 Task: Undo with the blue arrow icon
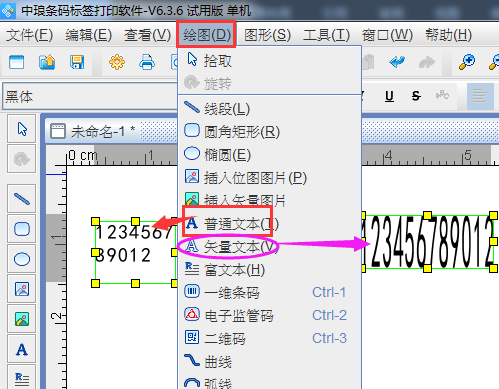(397, 62)
